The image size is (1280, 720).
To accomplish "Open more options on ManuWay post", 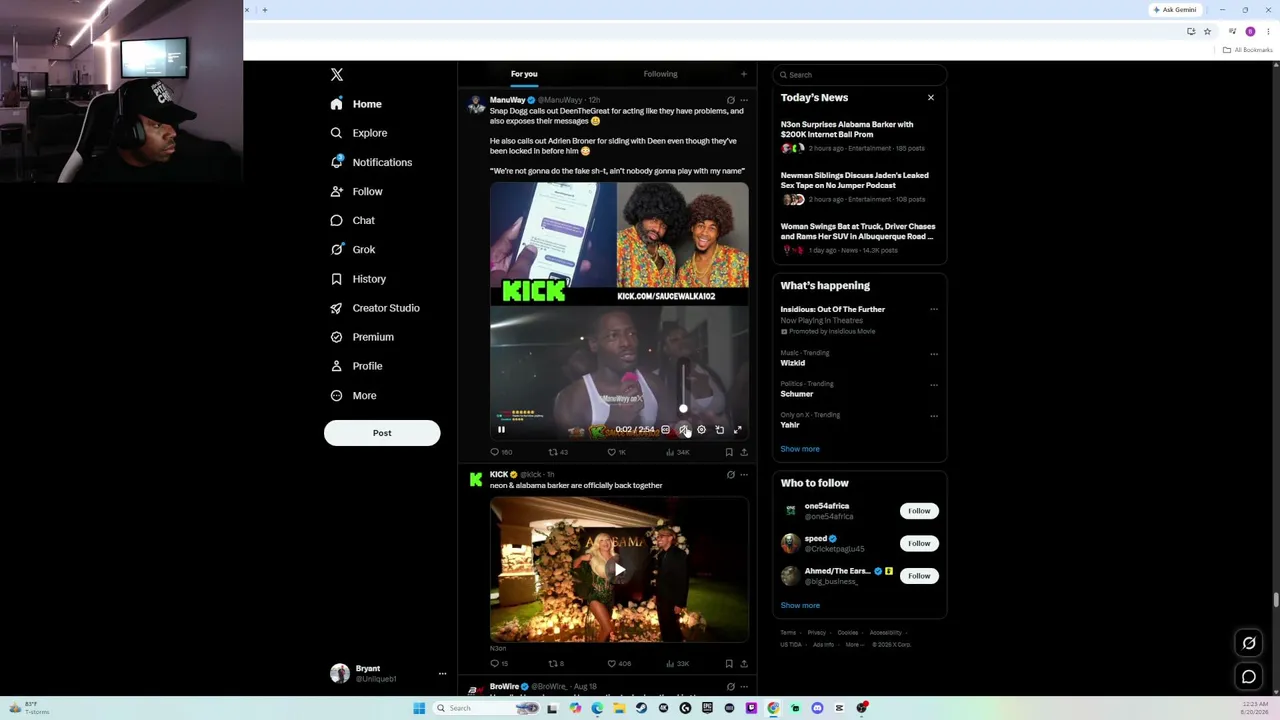I will click(743, 100).
